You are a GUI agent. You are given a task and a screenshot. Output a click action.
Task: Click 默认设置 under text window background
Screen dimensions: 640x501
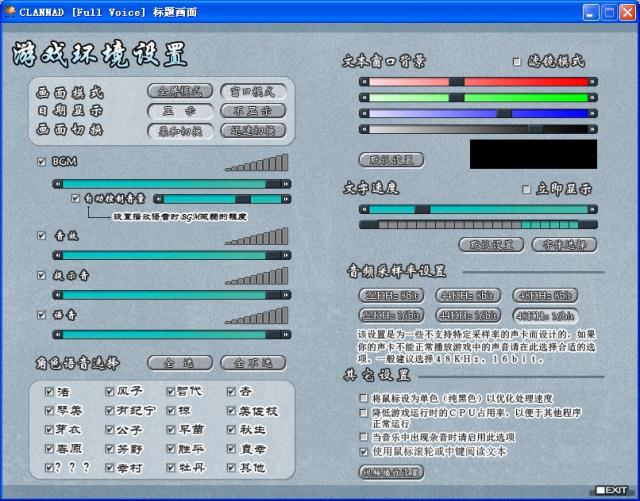[x=391, y=160]
